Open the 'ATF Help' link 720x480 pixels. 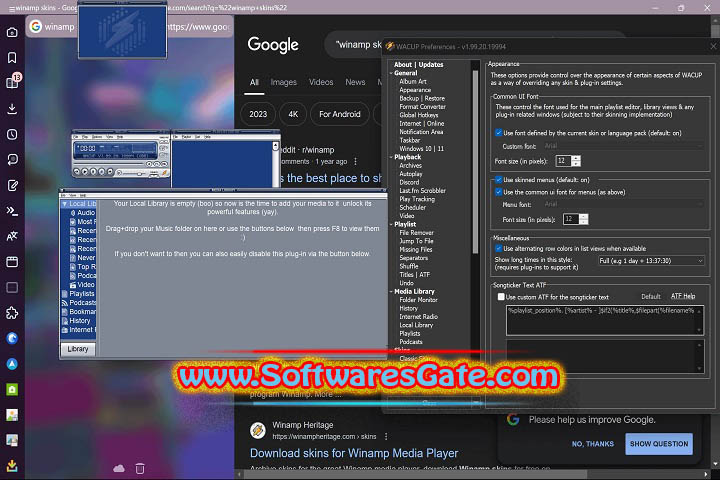pos(683,296)
